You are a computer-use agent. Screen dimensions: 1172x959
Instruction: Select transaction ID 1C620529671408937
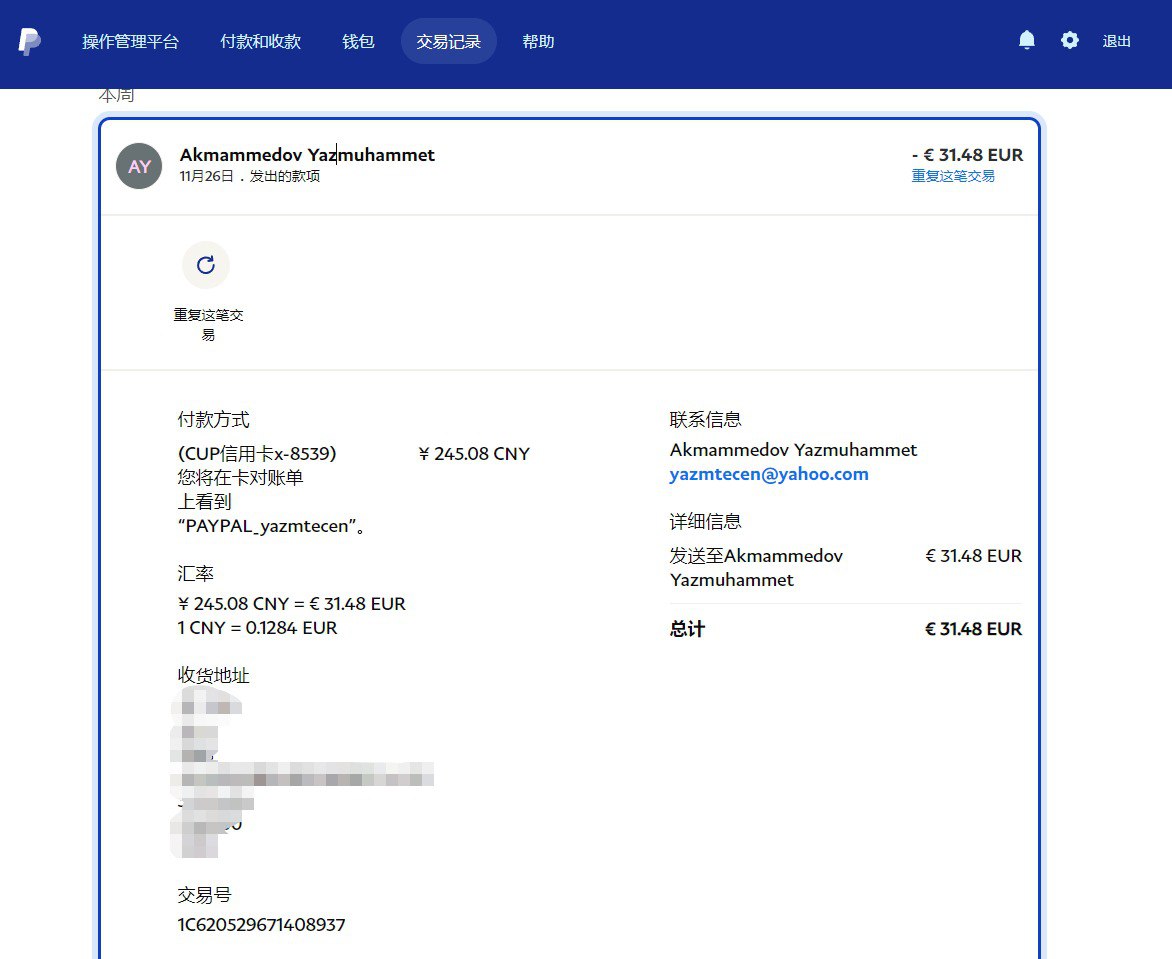point(261,925)
